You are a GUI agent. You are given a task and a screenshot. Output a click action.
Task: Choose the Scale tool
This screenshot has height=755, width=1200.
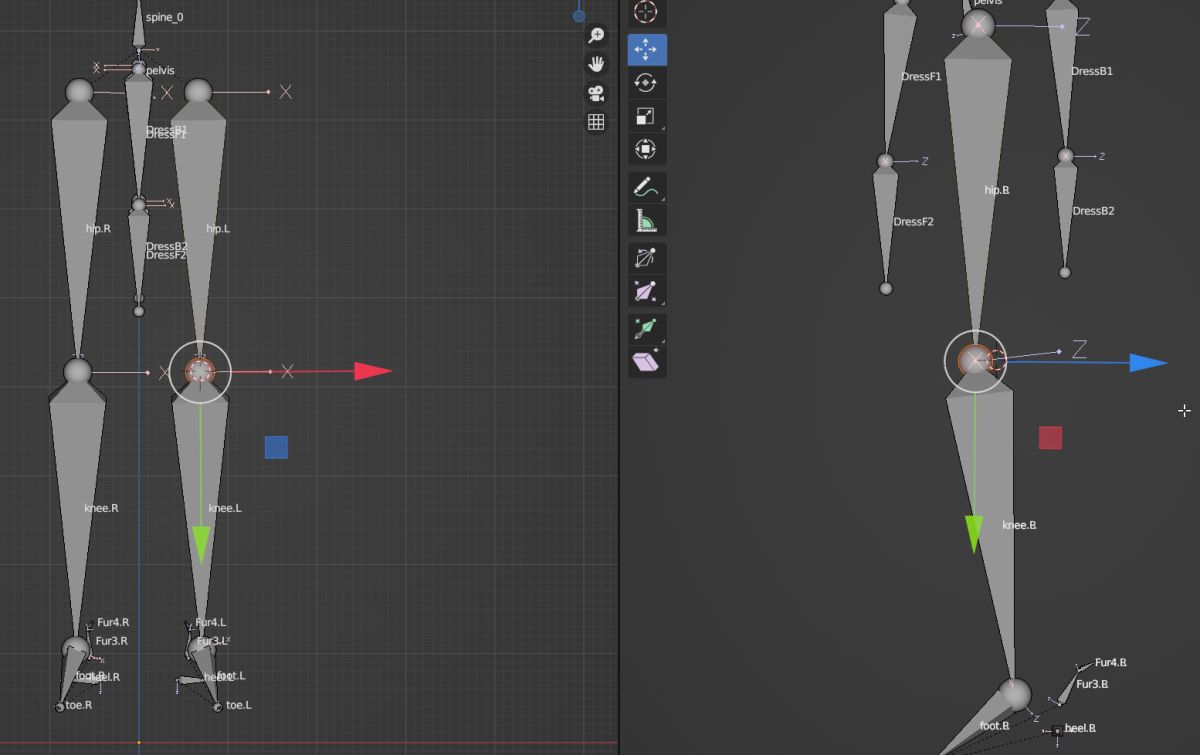[x=646, y=116]
